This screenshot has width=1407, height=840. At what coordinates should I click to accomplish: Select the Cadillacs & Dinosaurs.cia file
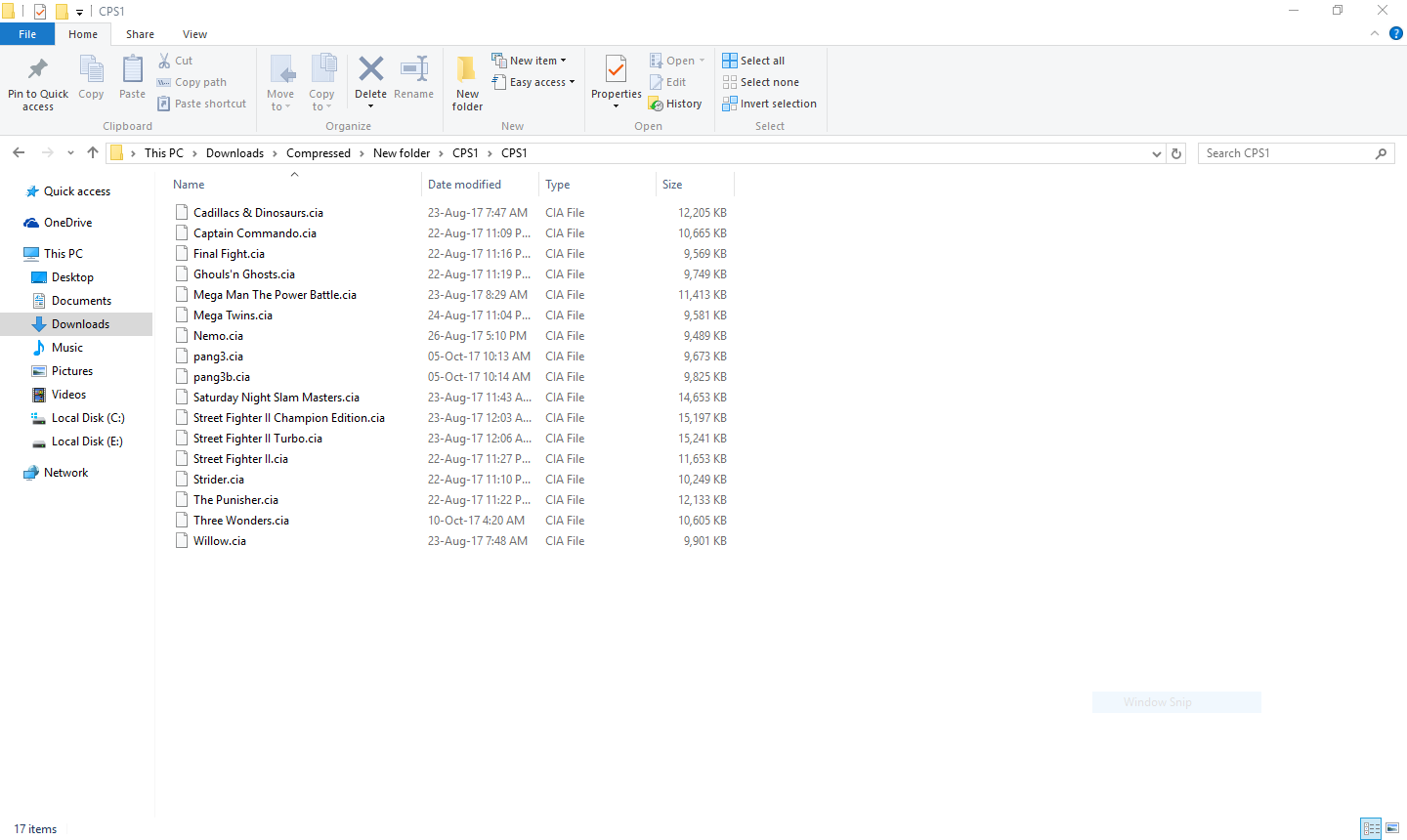coord(258,213)
